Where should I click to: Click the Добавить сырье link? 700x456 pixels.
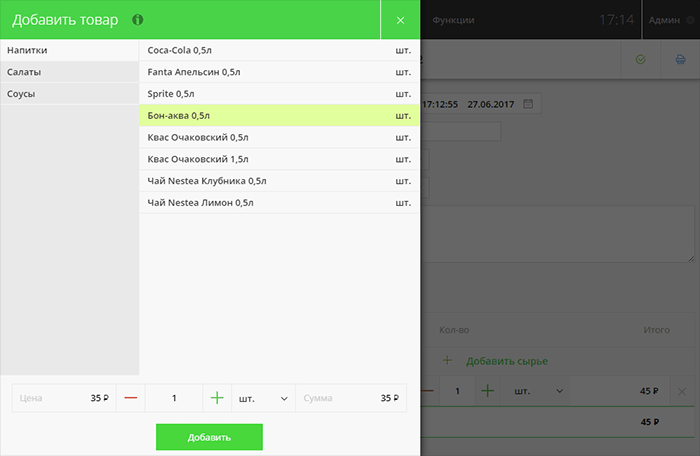[x=506, y=360]
